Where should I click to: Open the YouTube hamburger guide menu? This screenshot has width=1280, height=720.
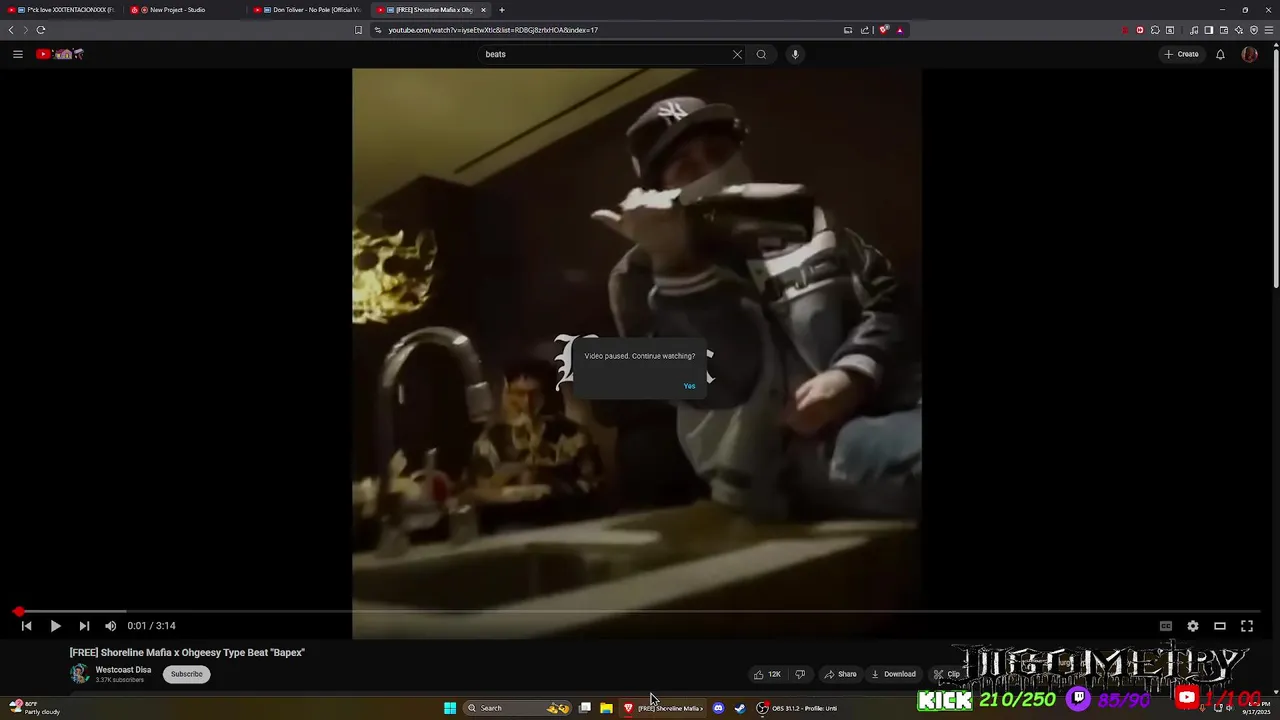pos(17,54)
